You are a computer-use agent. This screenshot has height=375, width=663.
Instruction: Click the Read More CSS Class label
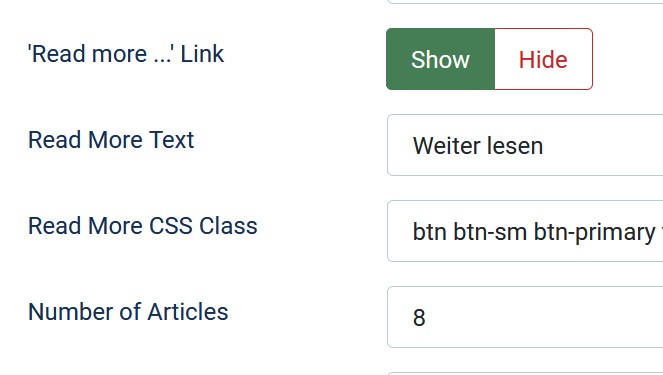pos(142,226)
